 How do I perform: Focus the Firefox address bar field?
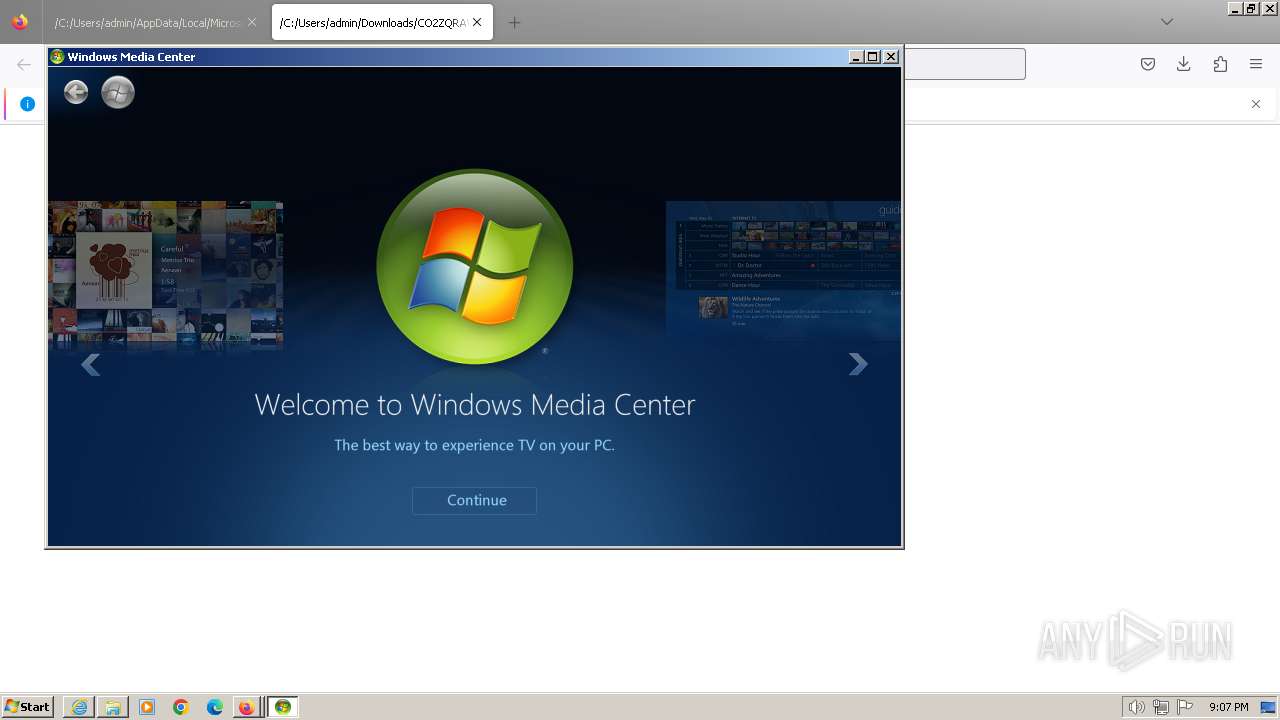(965, 64)
